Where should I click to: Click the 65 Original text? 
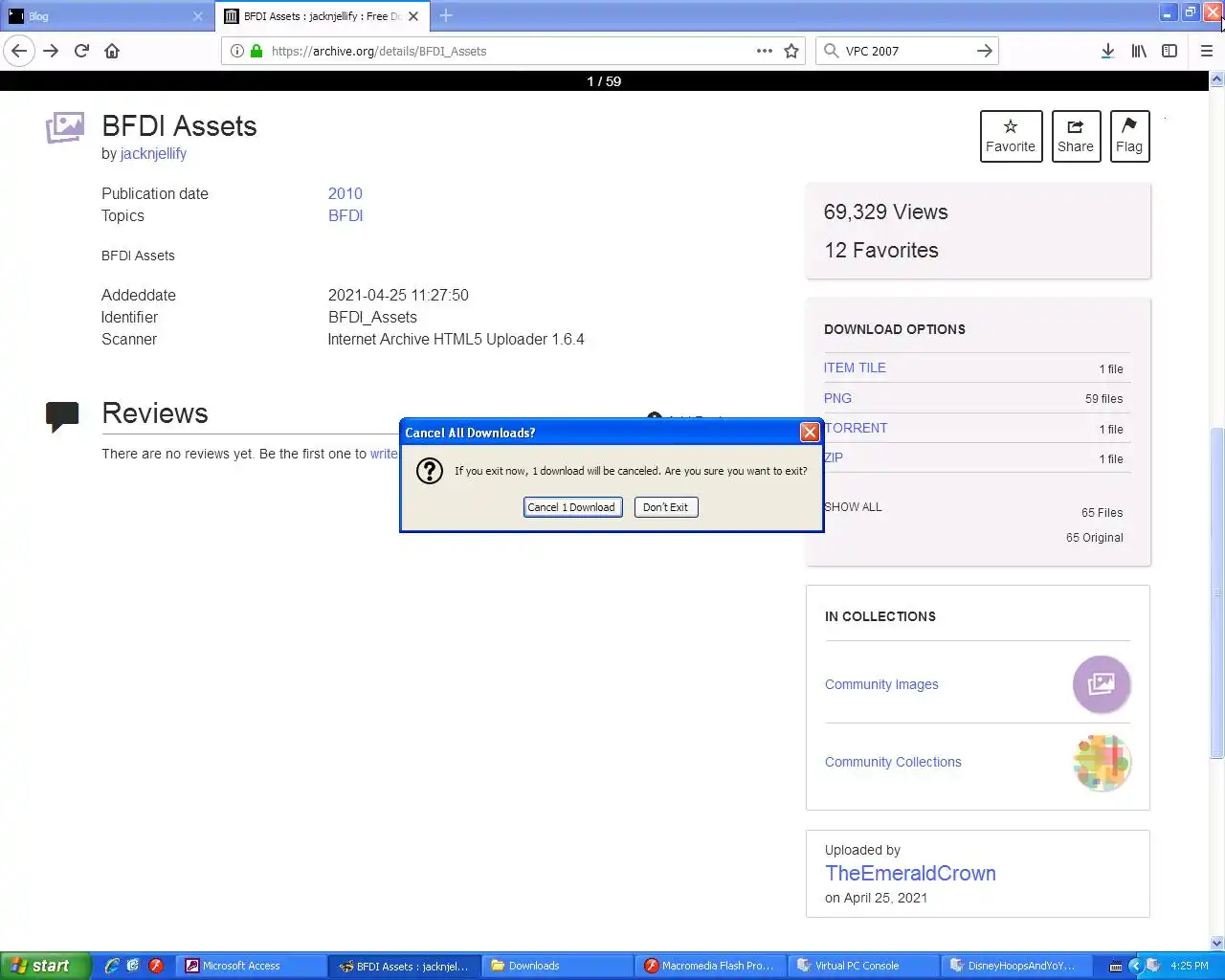(1095, 537)
